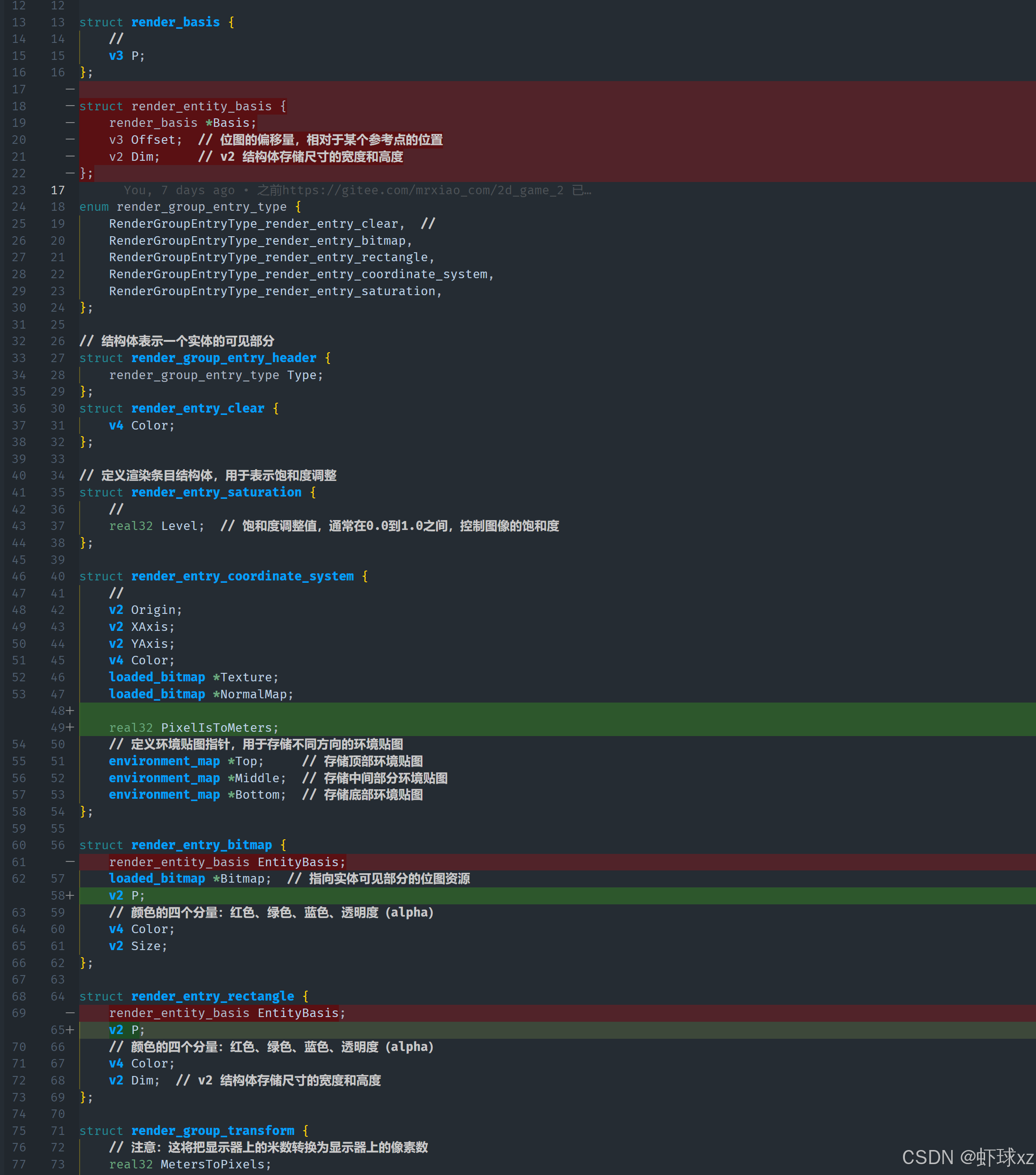Image resolution: width=1036 pixels, height=1175 pixels.
Task: Click the real32 MetersToPixels declaration
Action: point(189,1164)
